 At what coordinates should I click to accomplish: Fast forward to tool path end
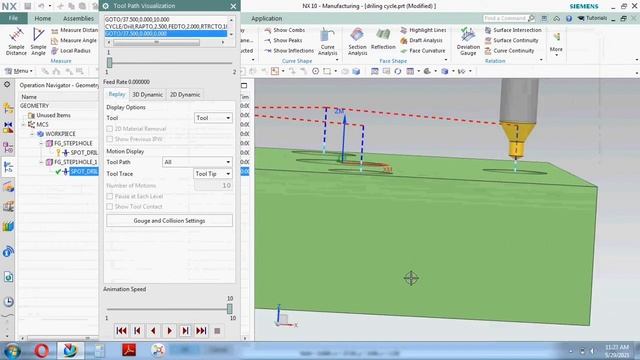point(201,331)
